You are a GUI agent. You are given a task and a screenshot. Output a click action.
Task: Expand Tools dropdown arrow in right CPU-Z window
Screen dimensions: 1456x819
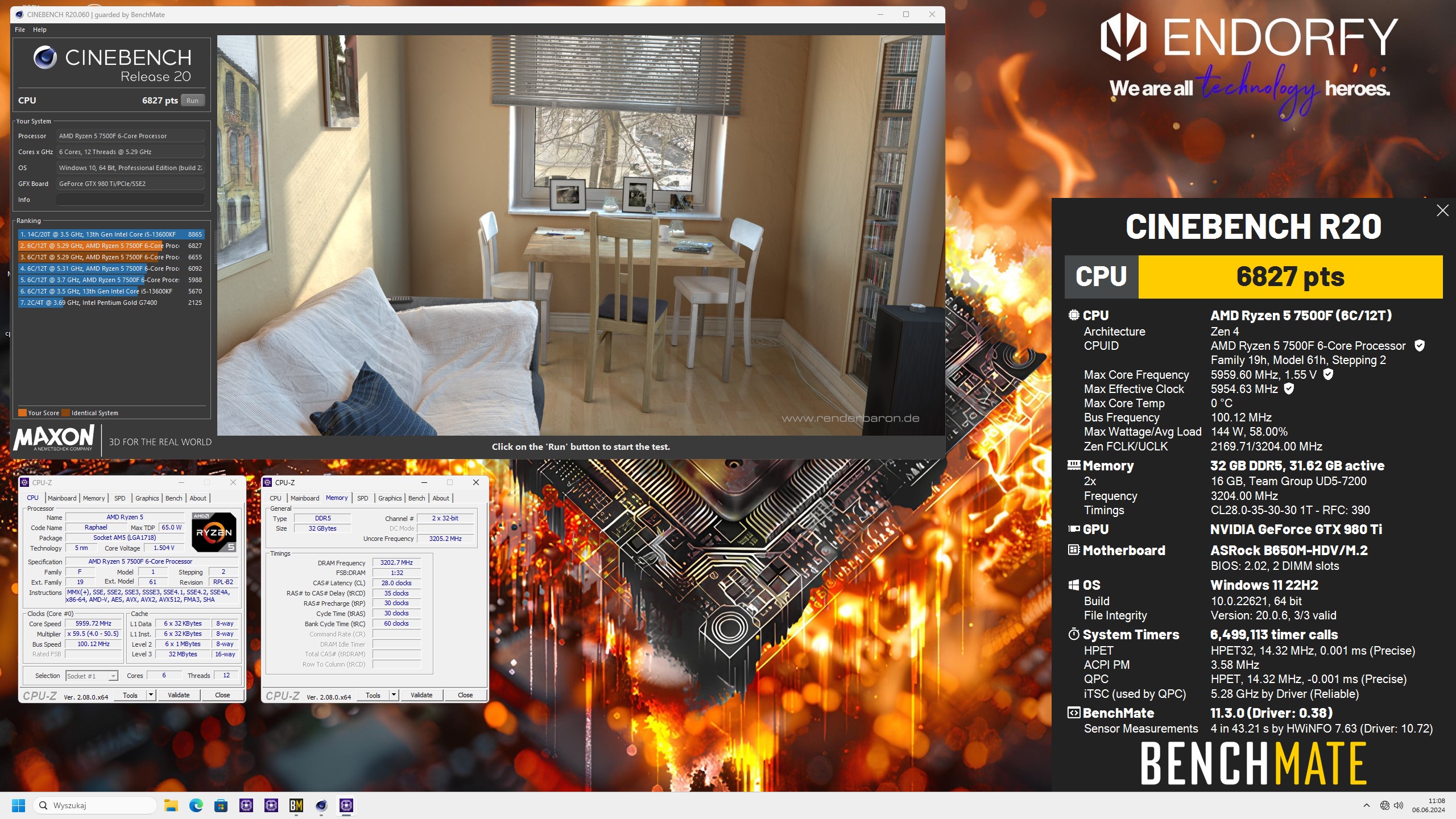pos(394,695)
